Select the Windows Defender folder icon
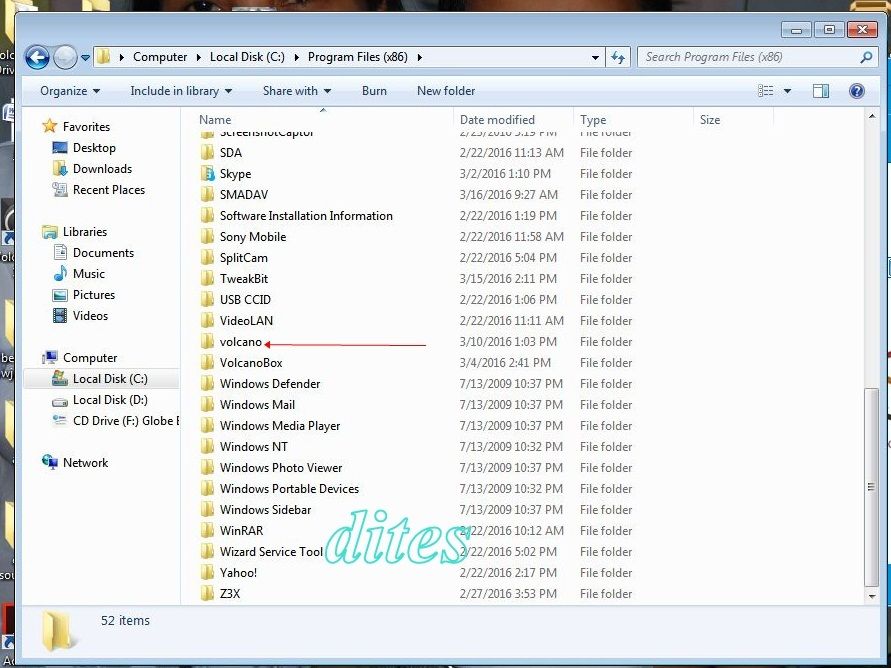891x668 pixels. [207, 384]
